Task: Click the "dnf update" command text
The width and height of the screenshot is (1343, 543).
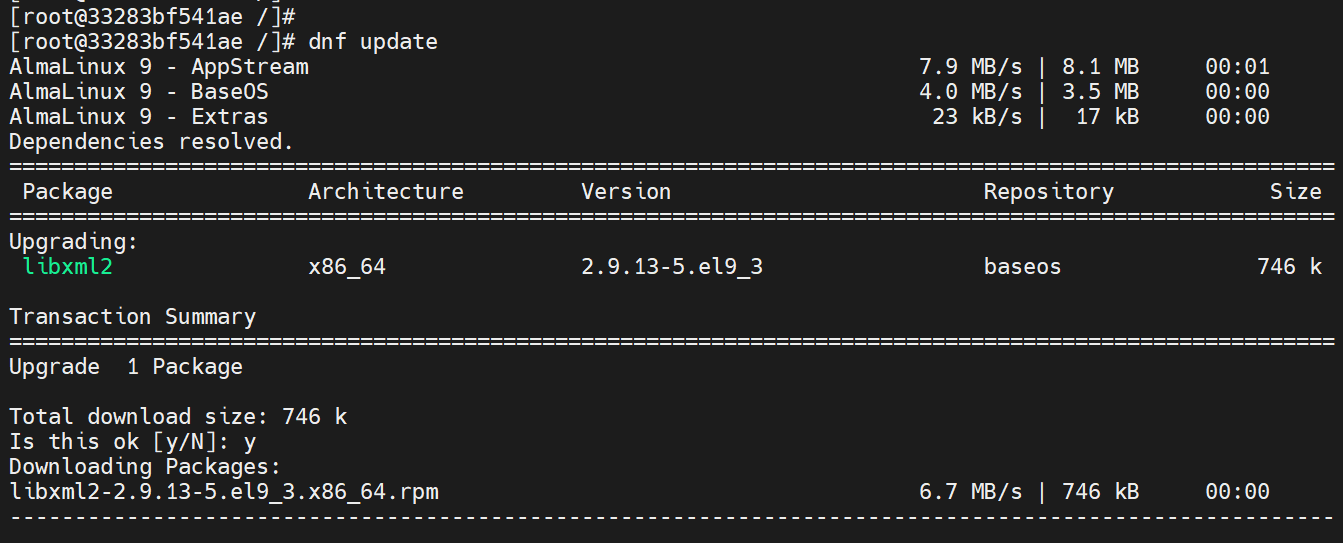Action: coord(373,42)
